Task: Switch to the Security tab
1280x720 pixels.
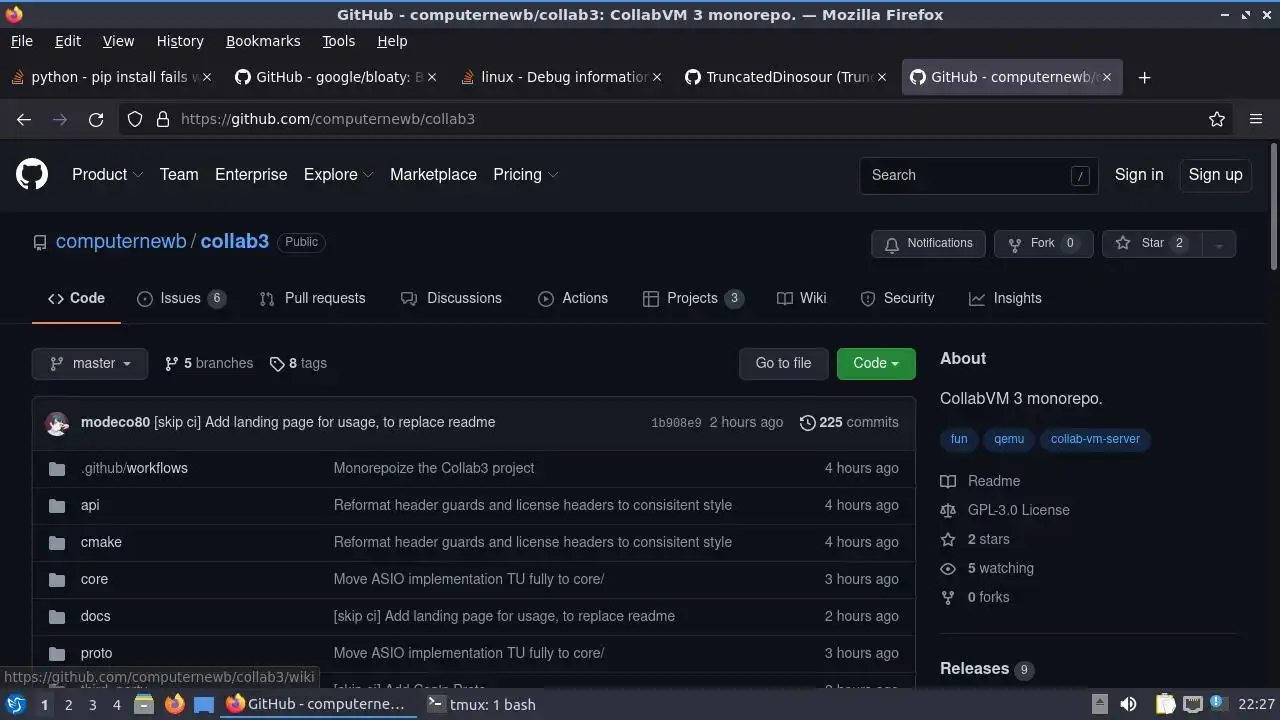Action: tap(897, 298)
